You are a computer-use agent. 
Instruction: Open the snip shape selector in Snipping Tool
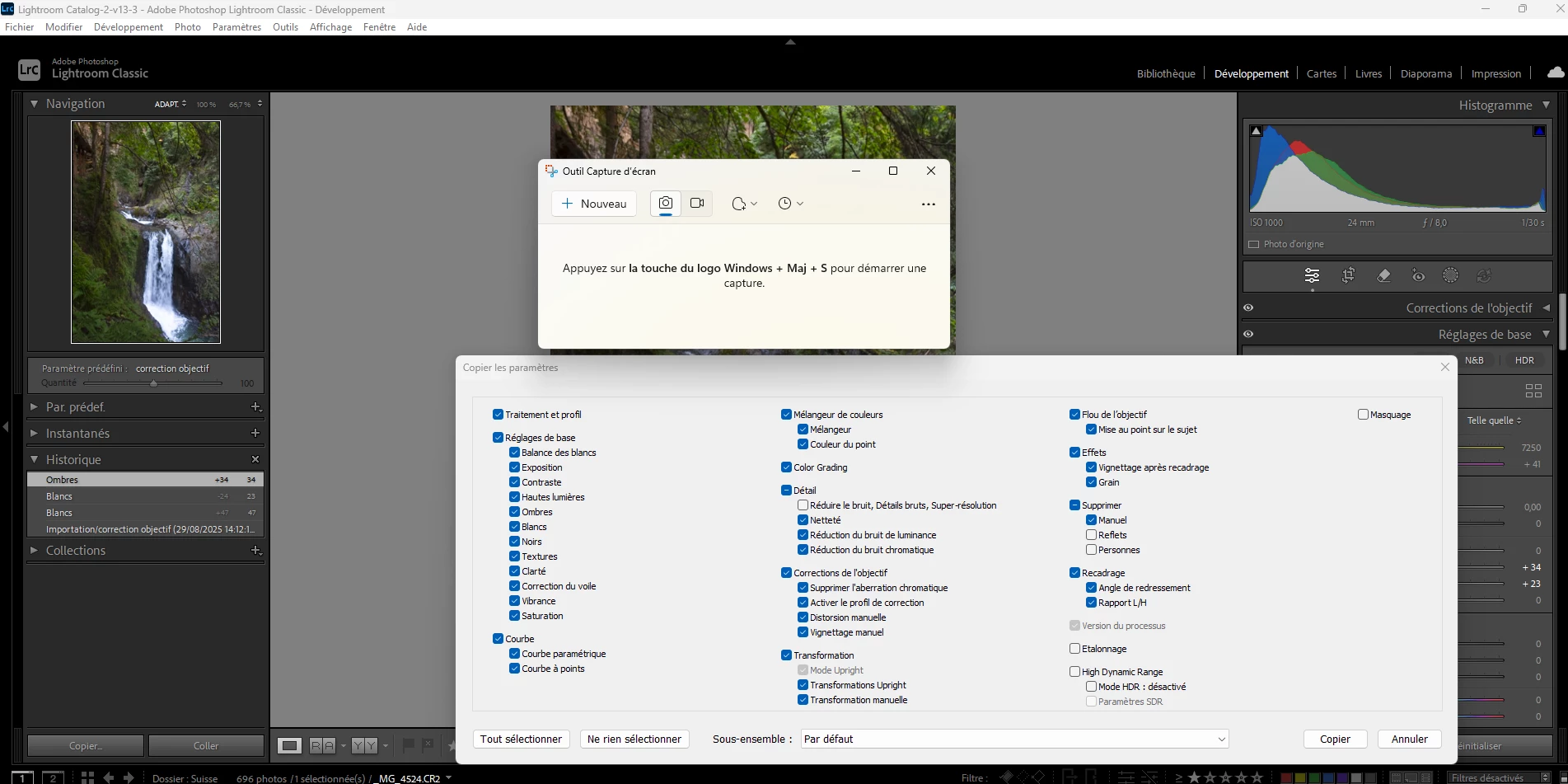pyautogui.click(x=744, y=204)
